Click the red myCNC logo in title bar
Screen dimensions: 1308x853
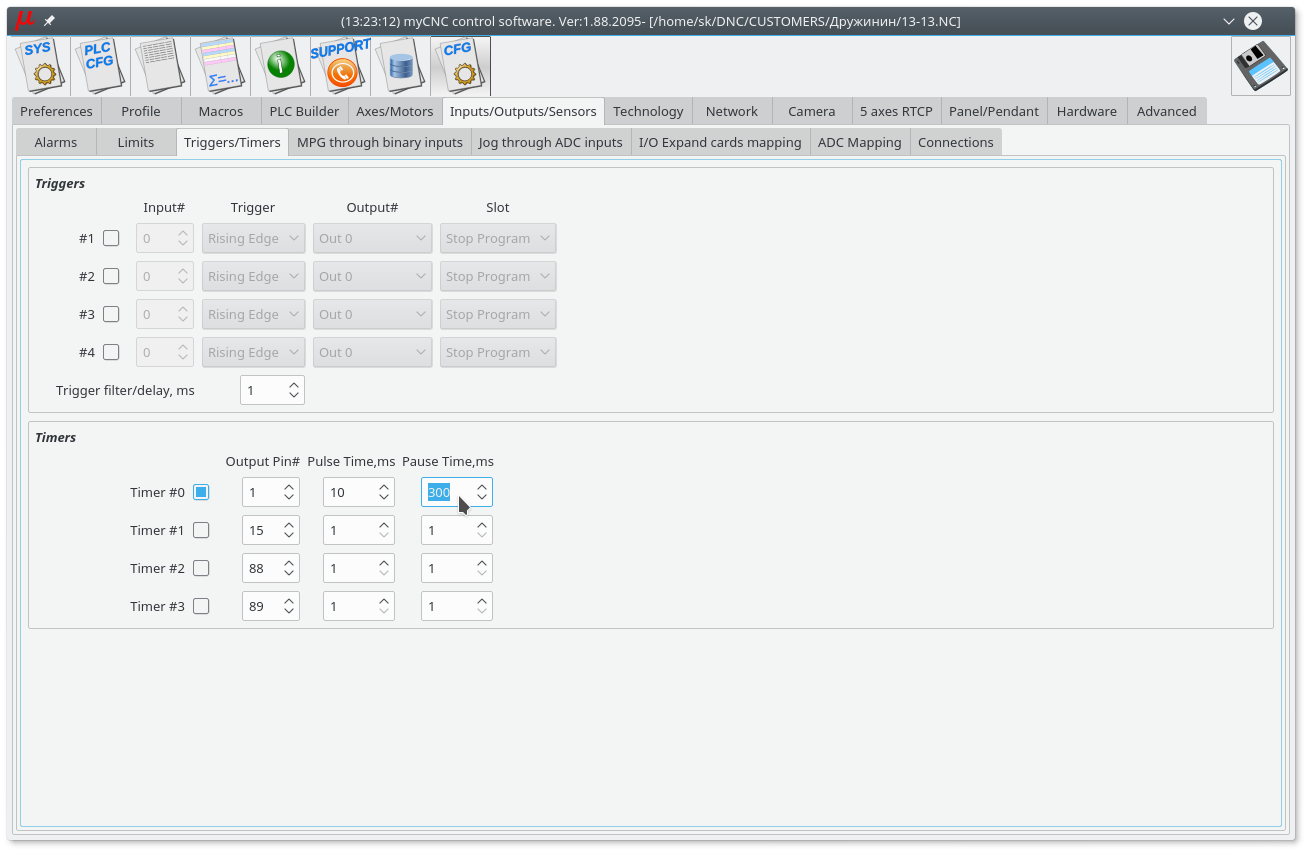pyautogui.click(x=25, y=20)
